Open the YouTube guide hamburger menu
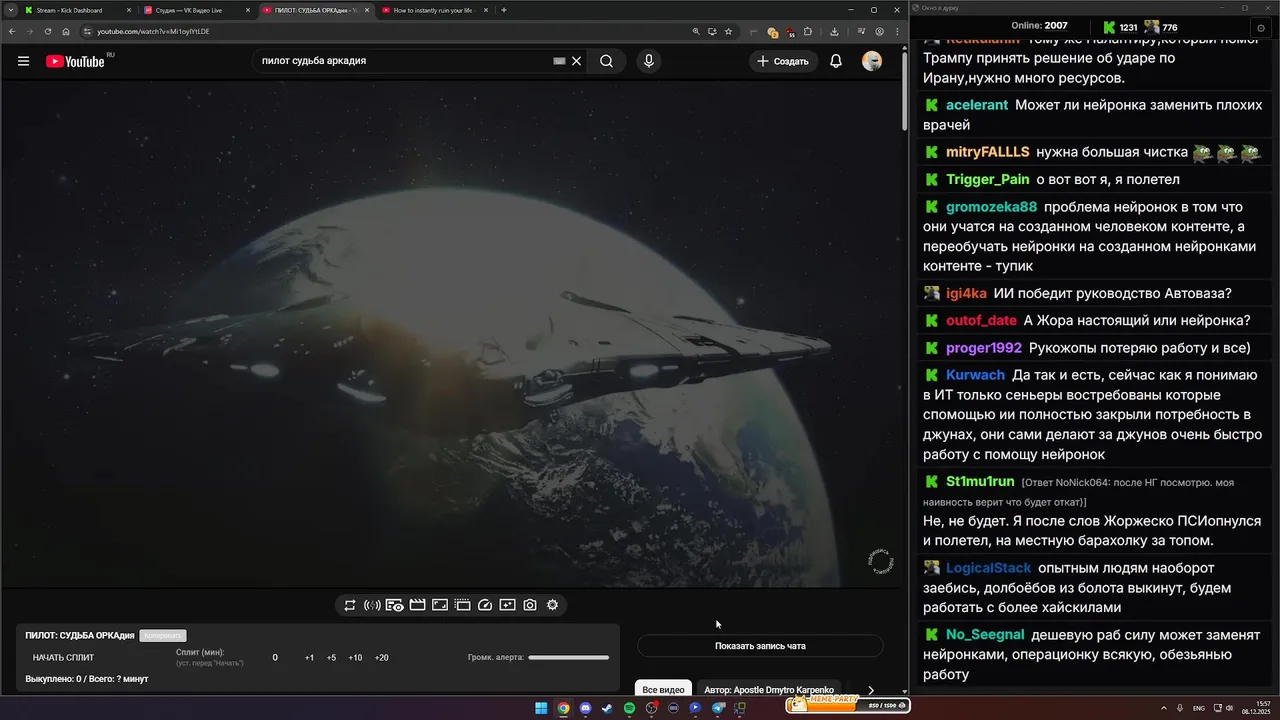1280x720 pixels. [23, 61]
